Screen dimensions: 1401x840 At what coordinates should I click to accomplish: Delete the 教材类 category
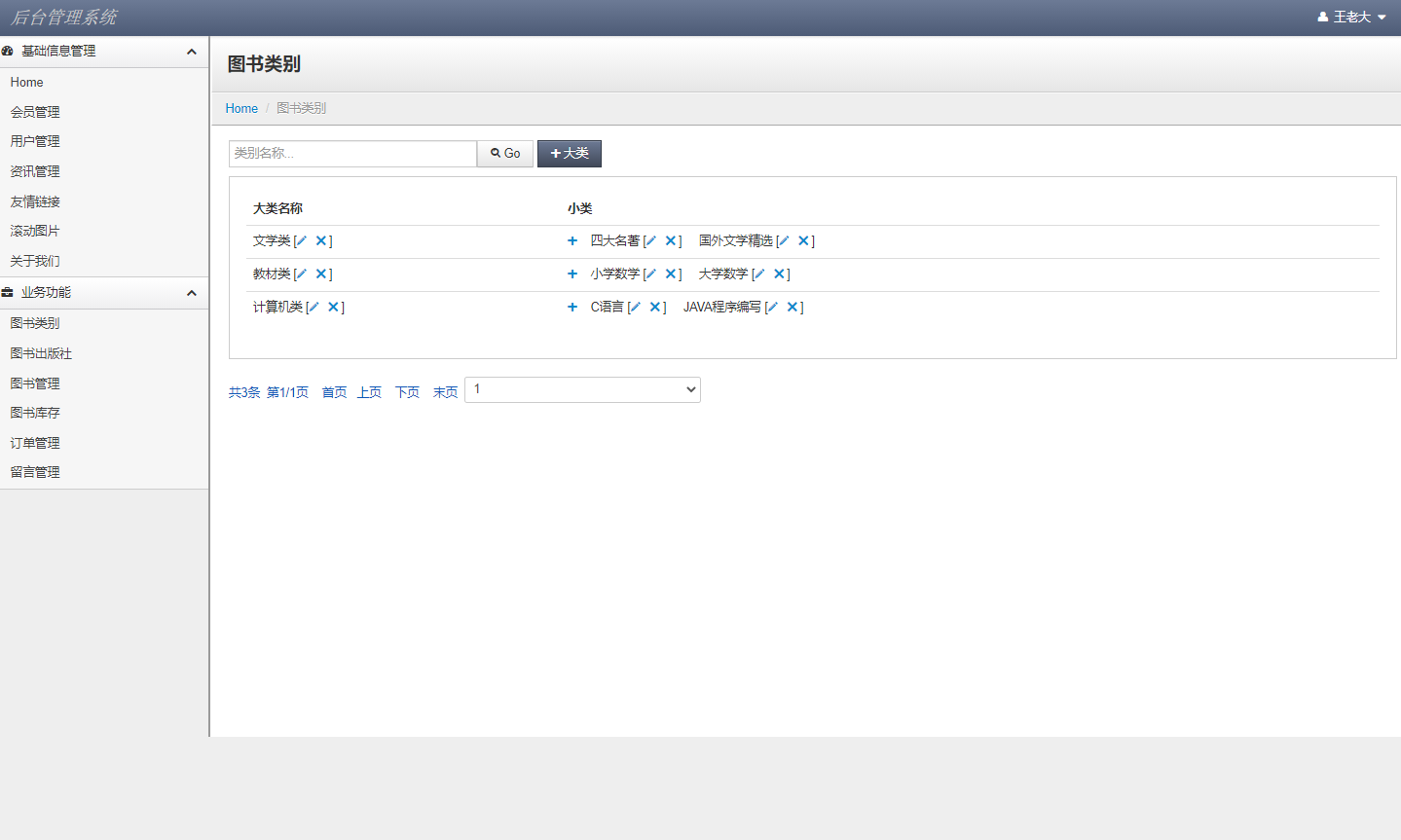[321, 274]
